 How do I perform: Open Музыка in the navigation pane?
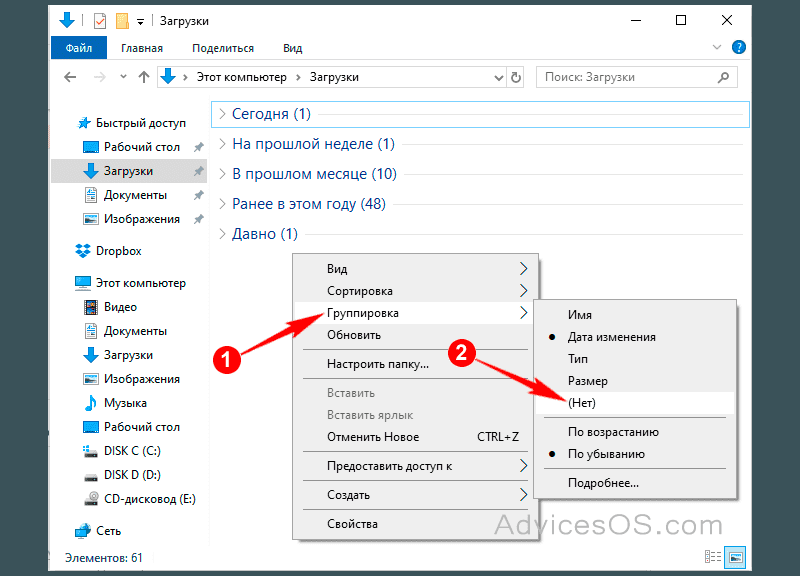115,403
